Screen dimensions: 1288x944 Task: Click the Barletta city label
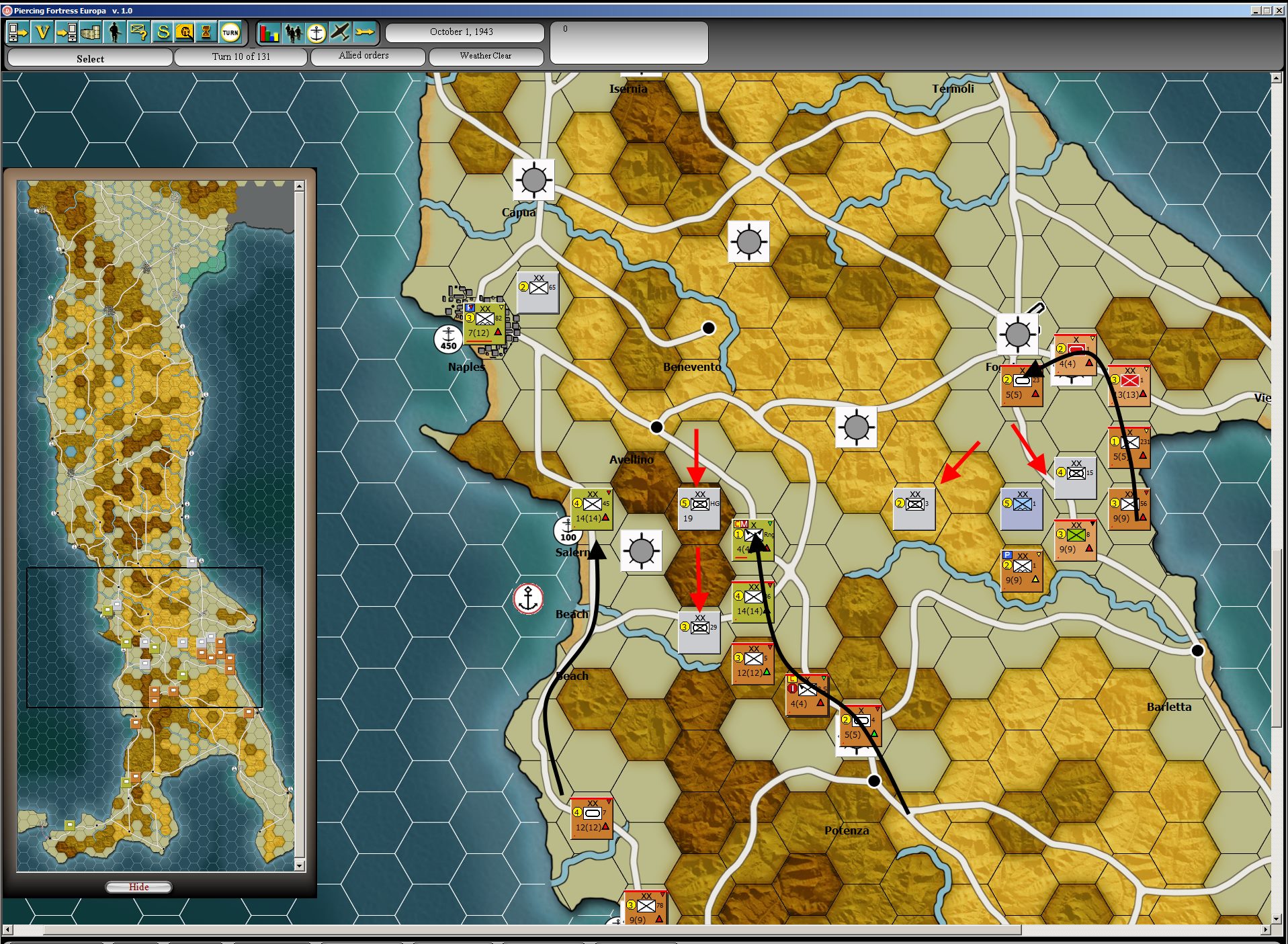[1169, 707]
